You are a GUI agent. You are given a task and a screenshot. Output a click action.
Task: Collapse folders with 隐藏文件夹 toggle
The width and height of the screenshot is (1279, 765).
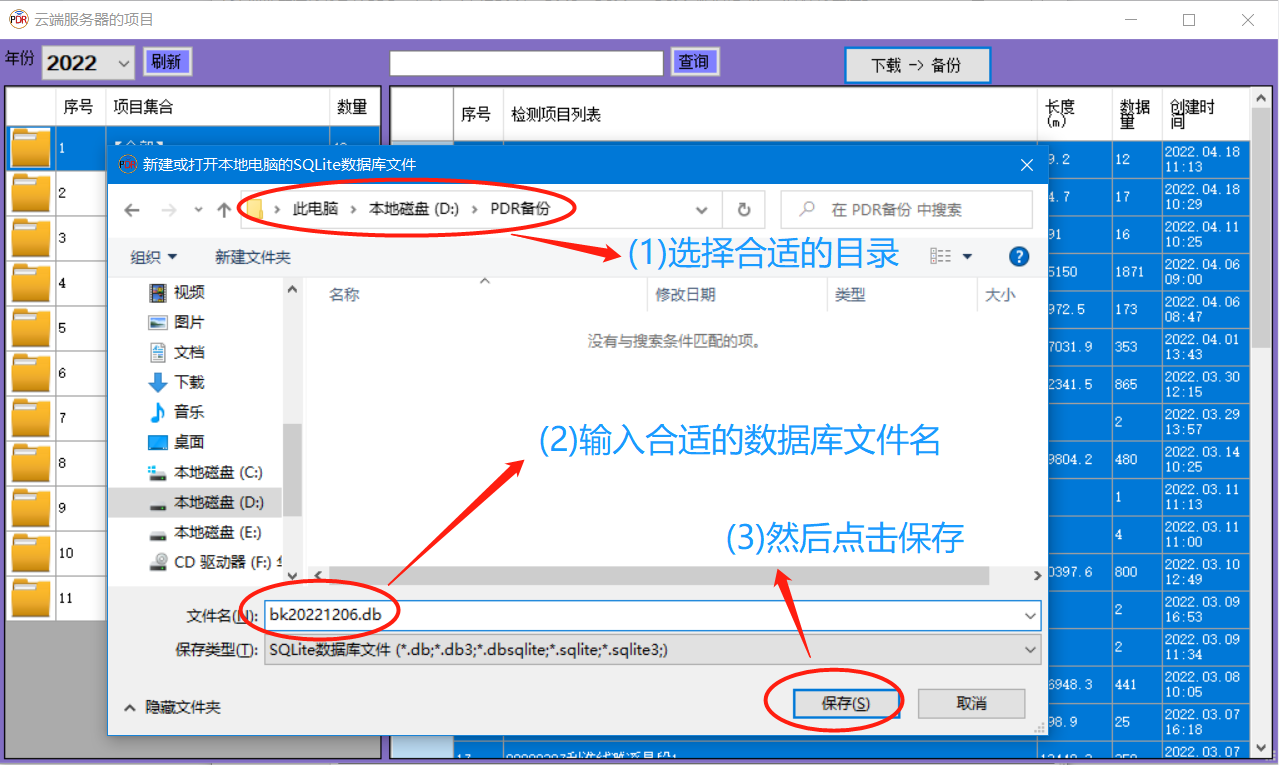(172, 707)
